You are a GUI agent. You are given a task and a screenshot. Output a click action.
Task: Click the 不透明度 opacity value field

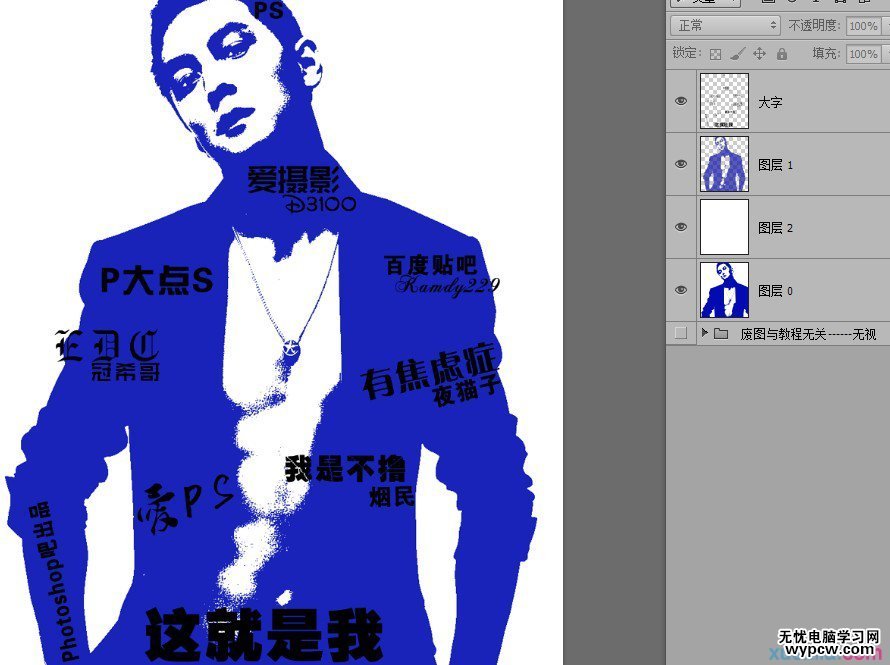point(864,26)
